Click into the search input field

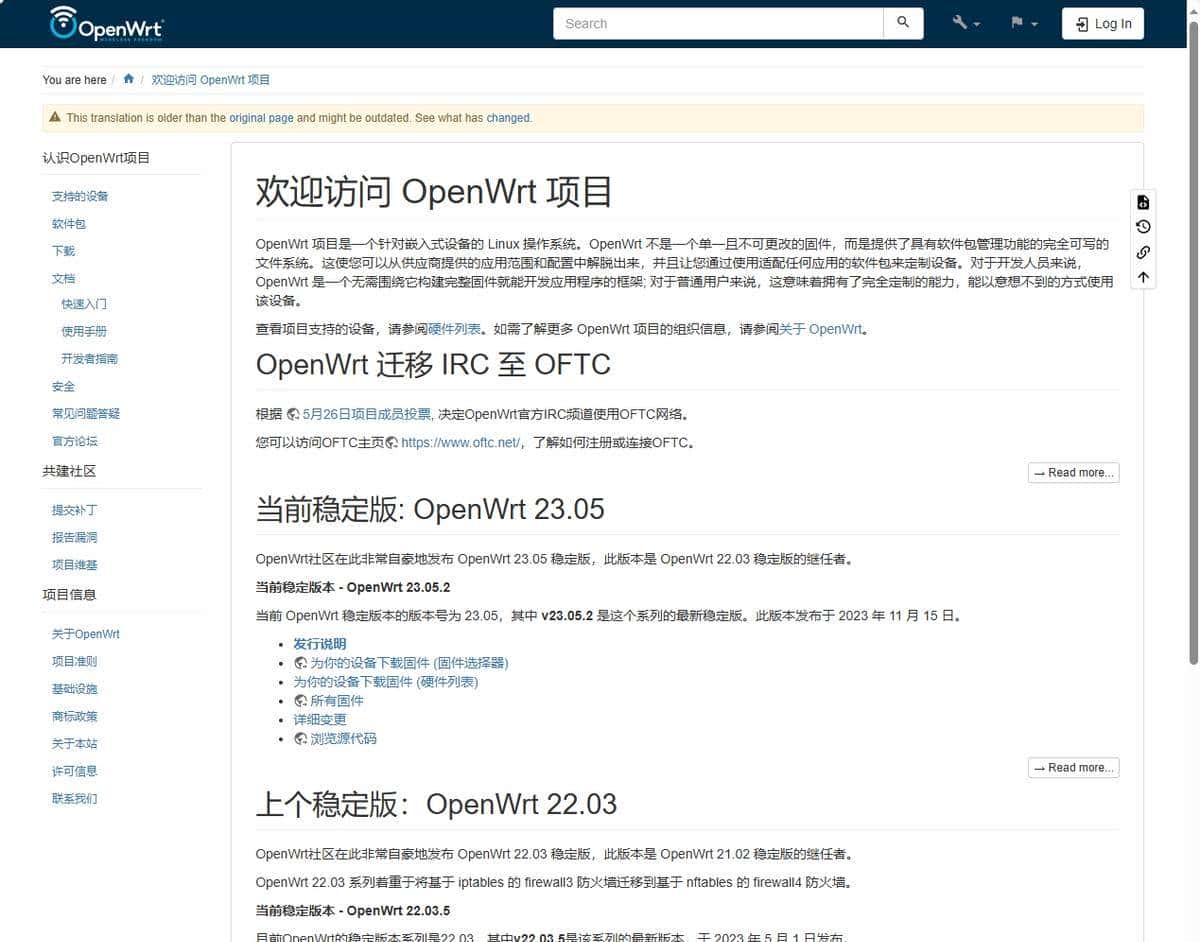tap(716, 23)
